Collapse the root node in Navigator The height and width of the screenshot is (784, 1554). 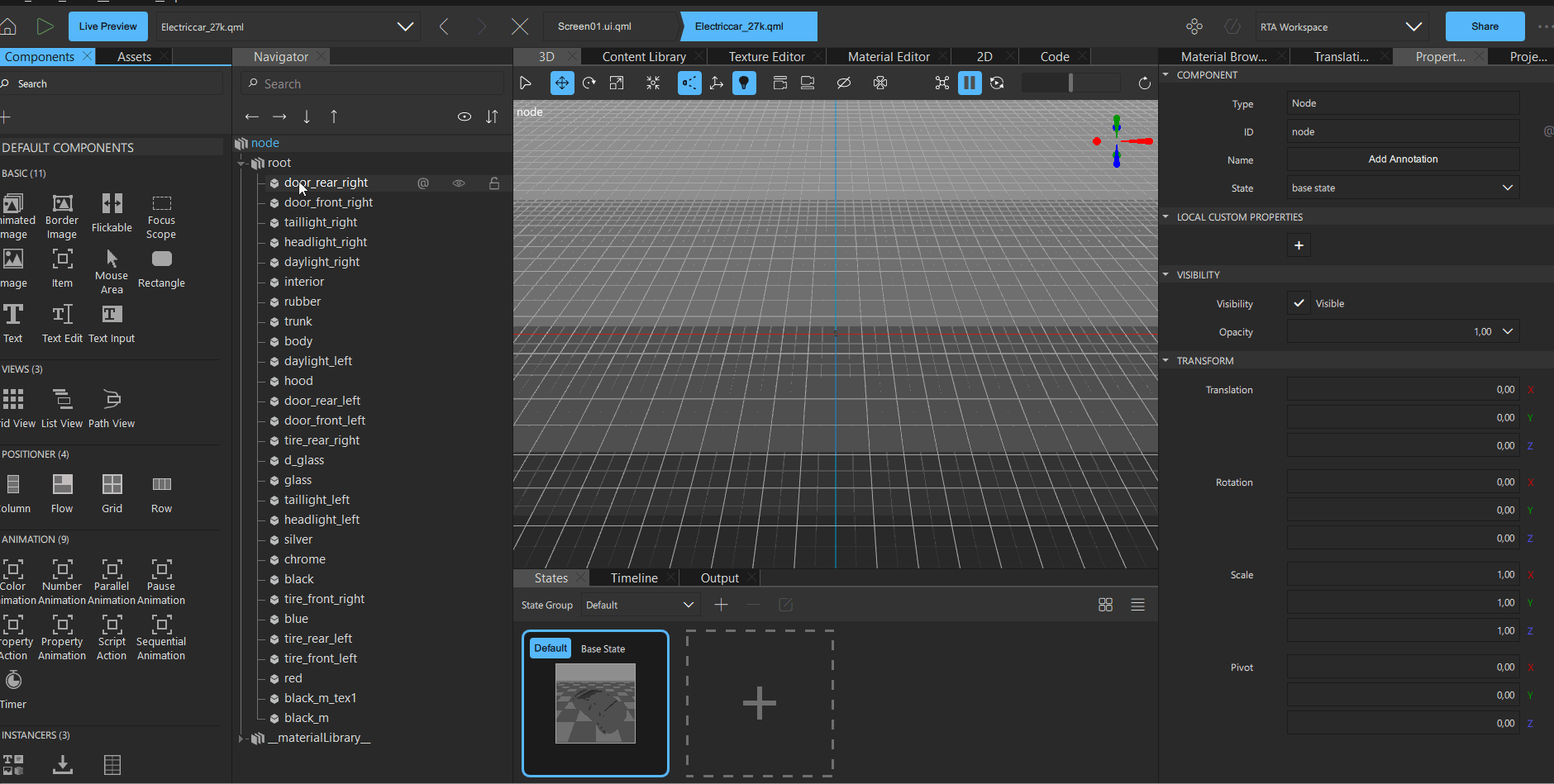(x=242, y=163)
